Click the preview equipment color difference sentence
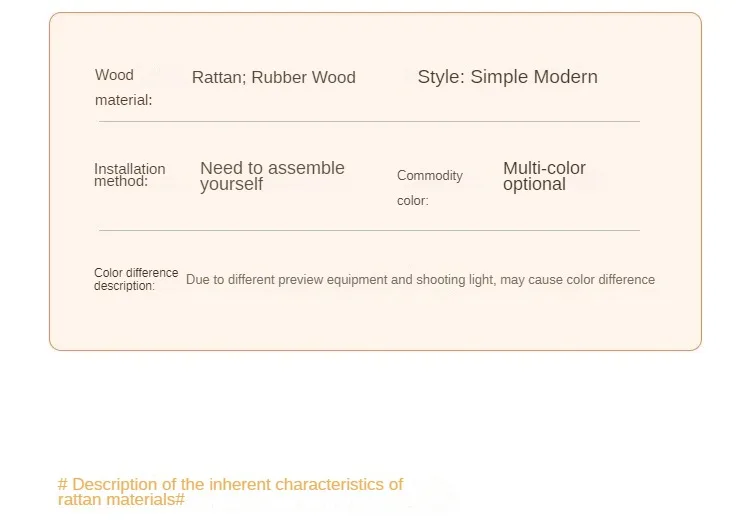 pos(420,280)
